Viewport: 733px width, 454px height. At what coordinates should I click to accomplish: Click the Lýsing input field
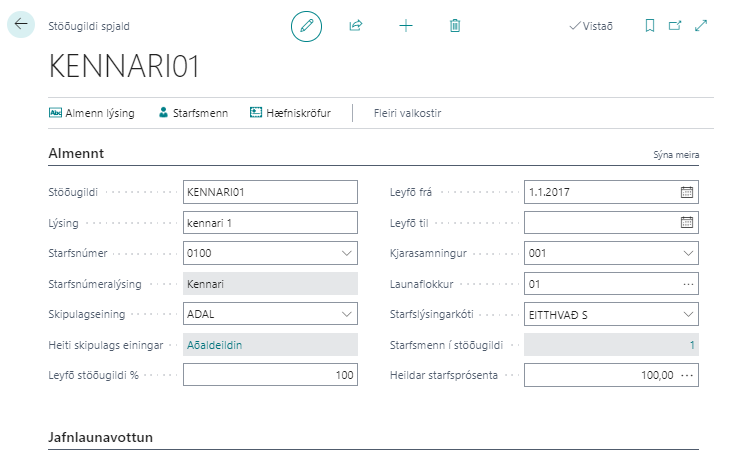[270, 222]
